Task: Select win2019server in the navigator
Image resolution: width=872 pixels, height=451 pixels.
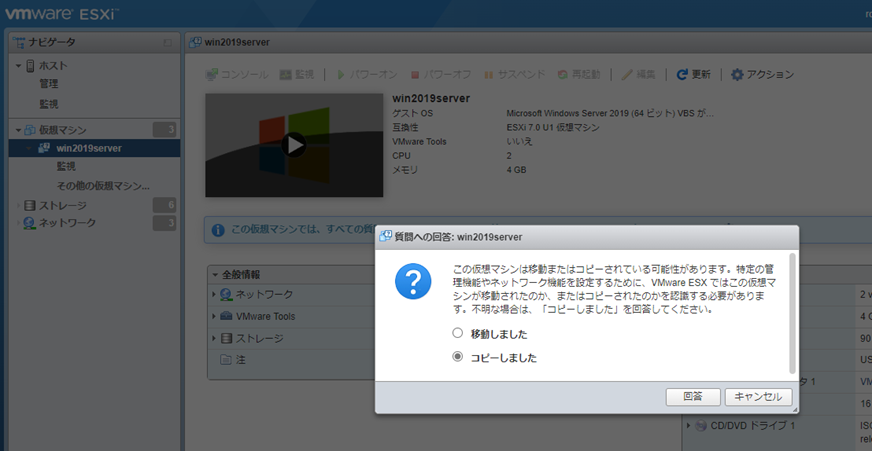Action: coord(88,148)
